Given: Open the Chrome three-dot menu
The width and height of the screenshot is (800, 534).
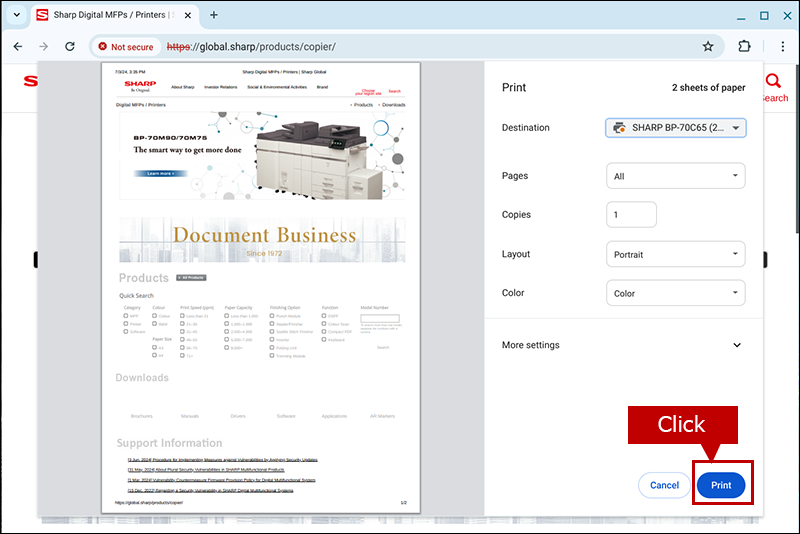Looking at the screenshot, I should 783,46.
